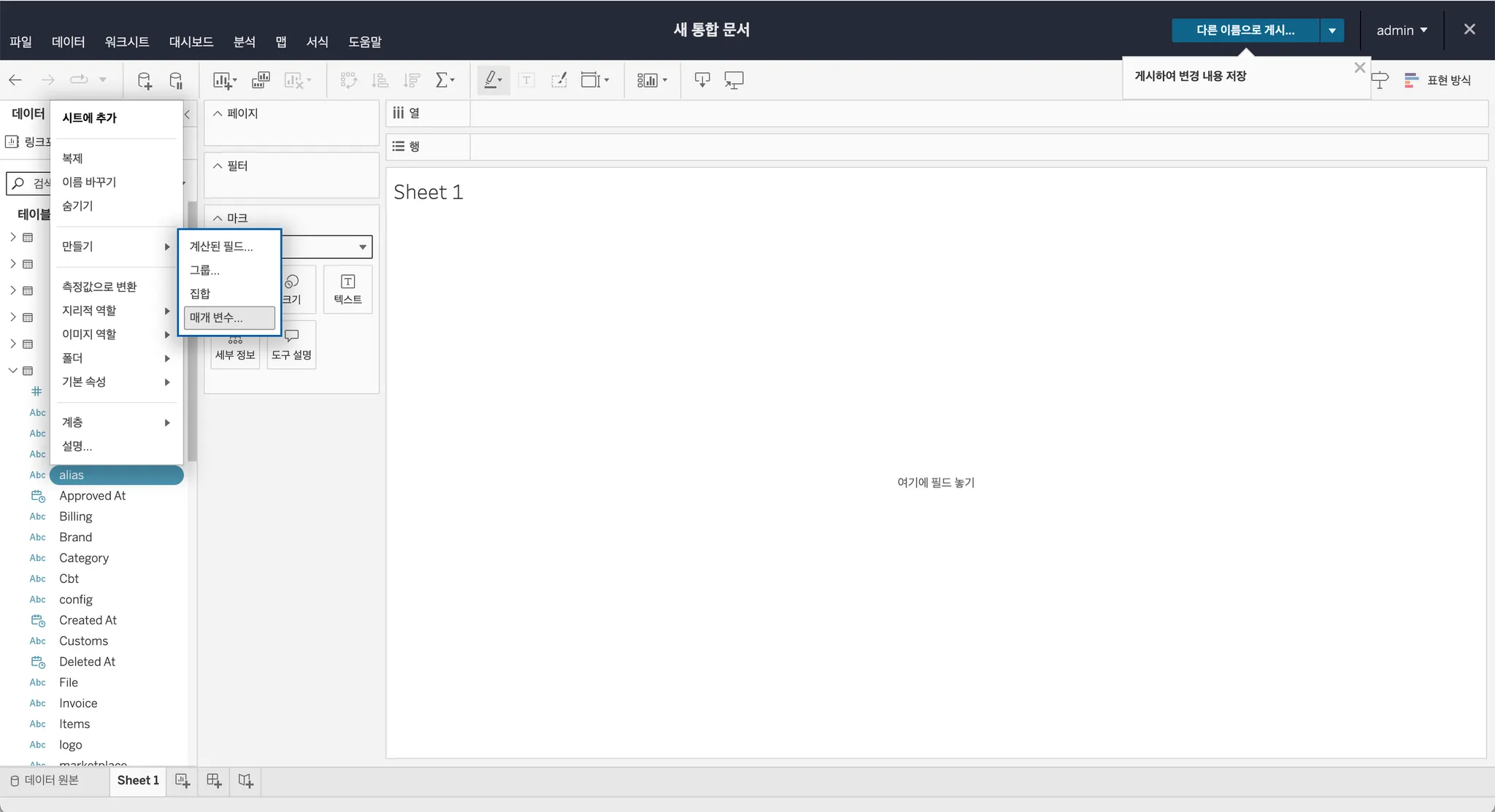1495x812 pixels.
Task: Open the publish options dropdown arrow
Action: (1331, 31)
